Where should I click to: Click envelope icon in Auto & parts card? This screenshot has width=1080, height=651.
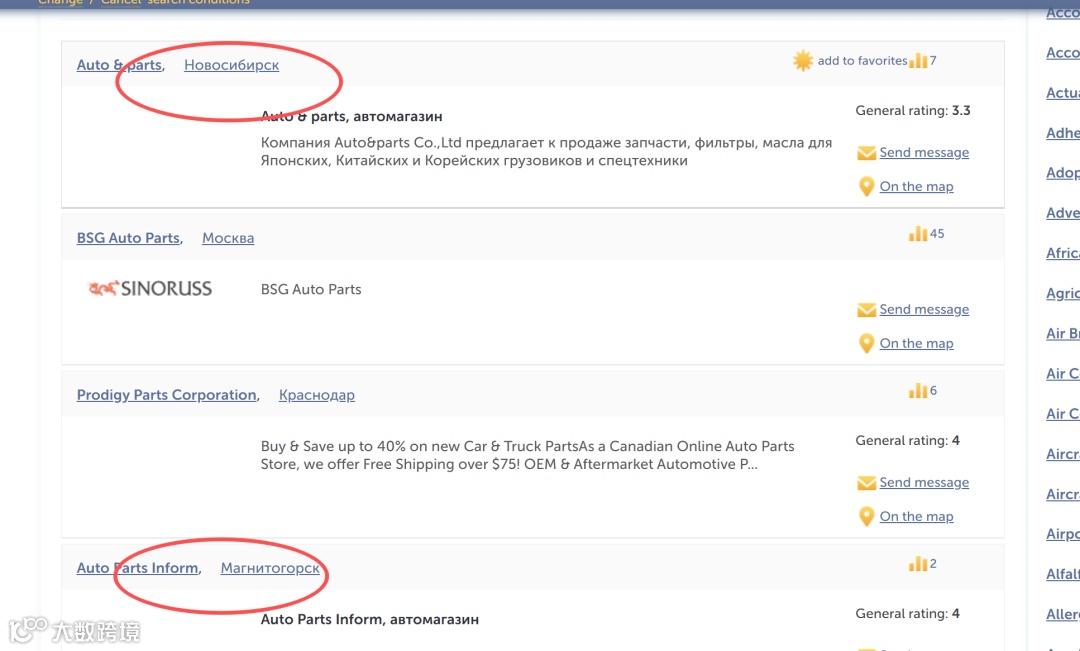(x=866, y=153)
